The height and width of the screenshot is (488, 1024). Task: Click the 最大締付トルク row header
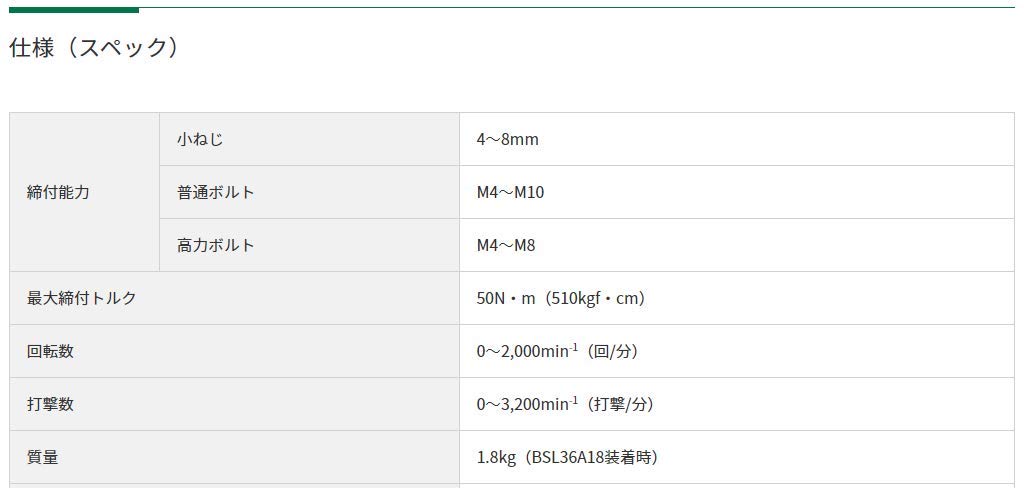(234, 298)
